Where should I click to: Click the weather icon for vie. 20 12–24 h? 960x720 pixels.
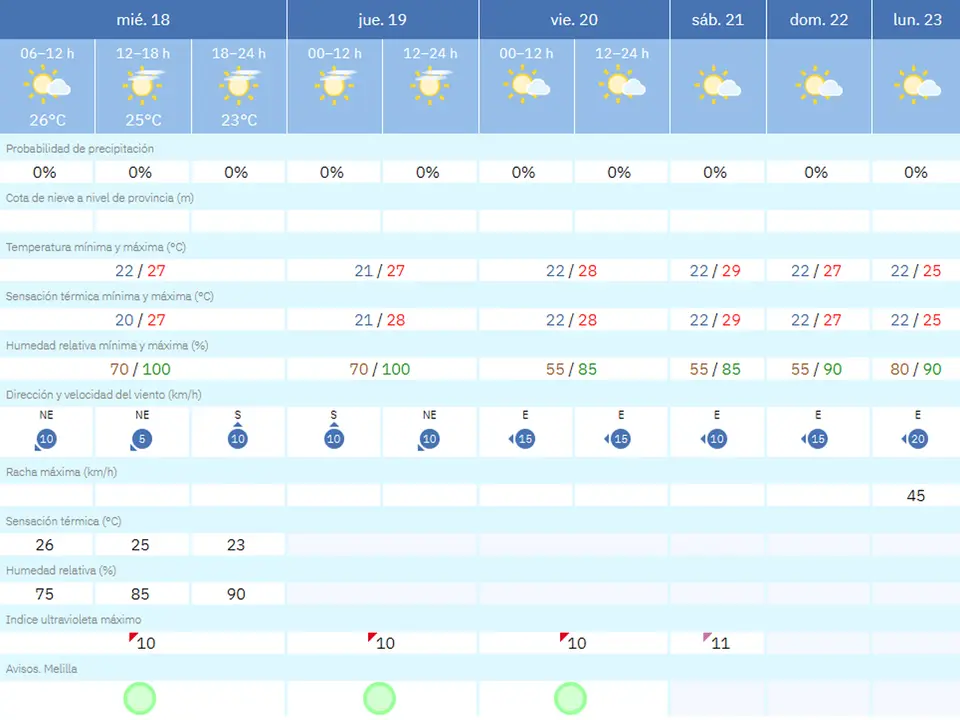click(x=622, y=85)
